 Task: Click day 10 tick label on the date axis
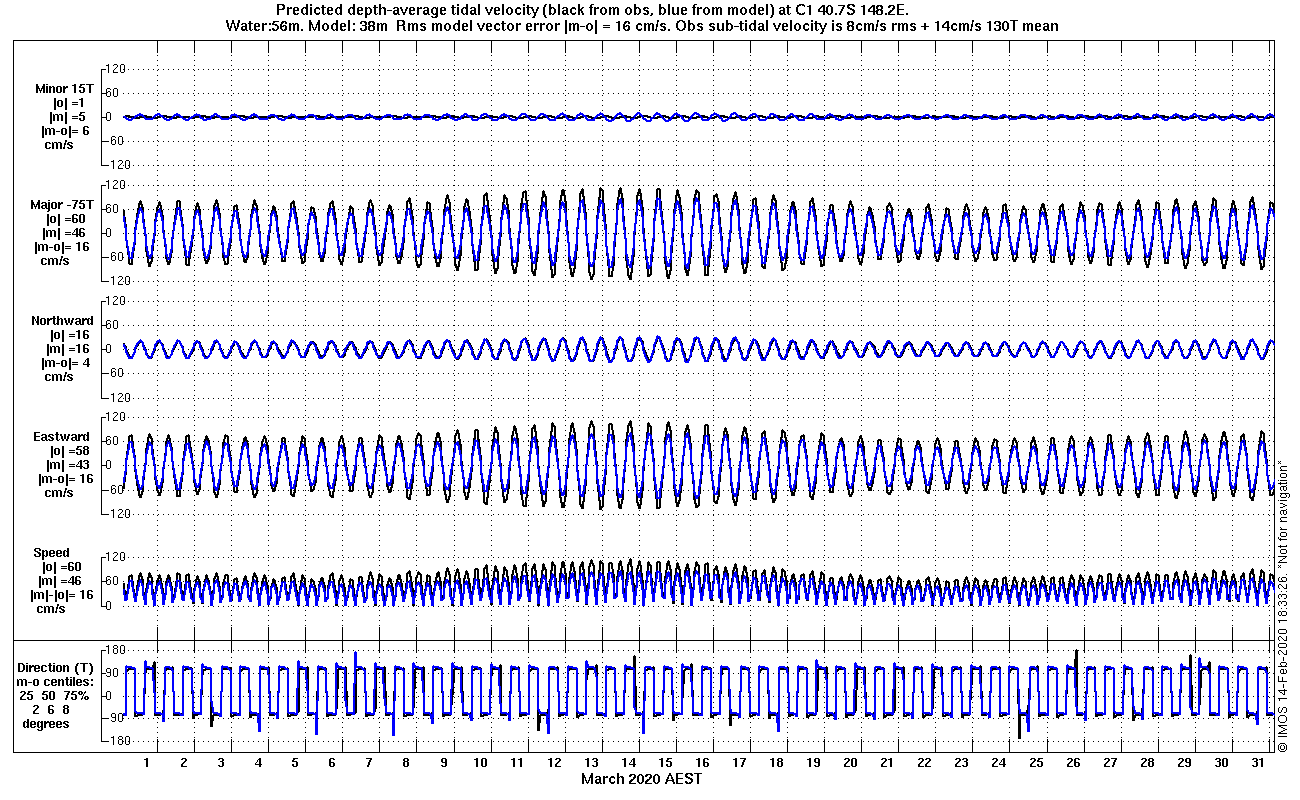point(480,762)
